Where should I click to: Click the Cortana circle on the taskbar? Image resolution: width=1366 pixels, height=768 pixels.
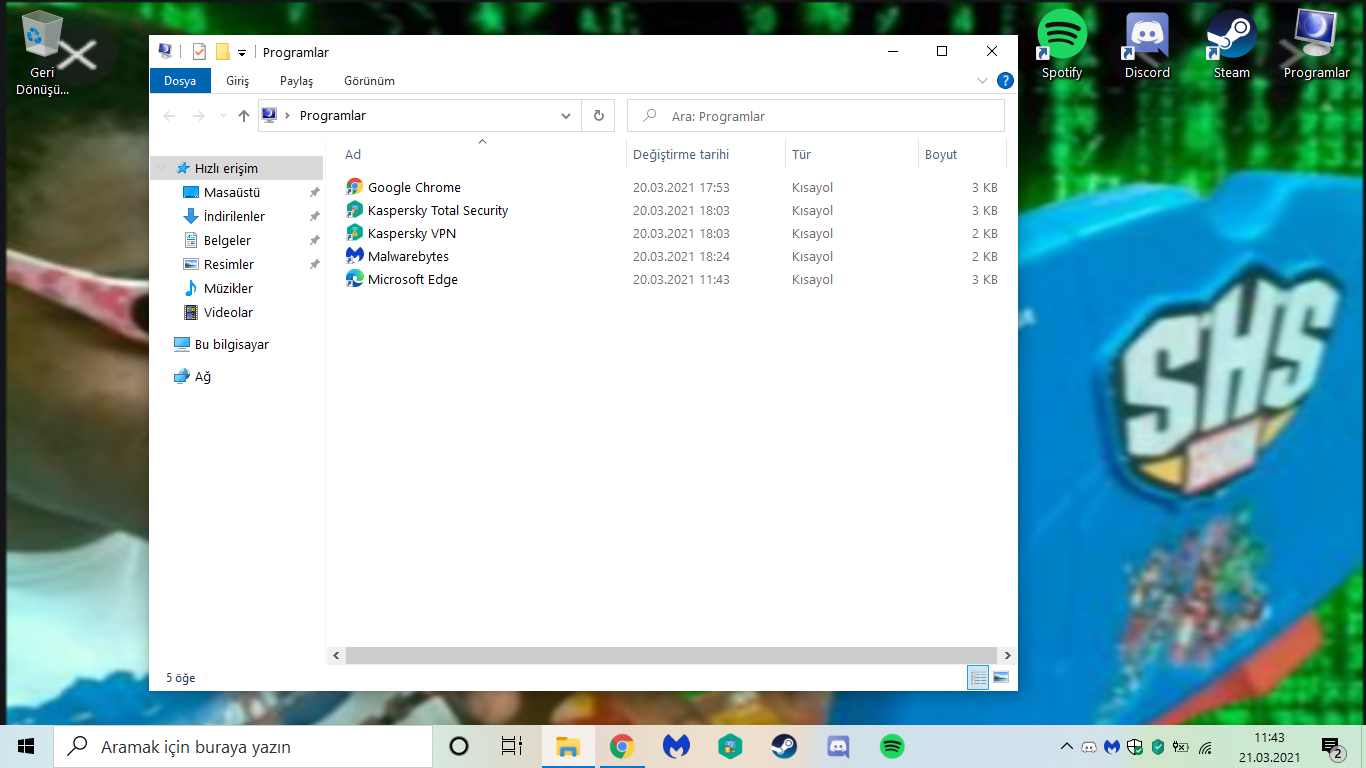point(459,746)
